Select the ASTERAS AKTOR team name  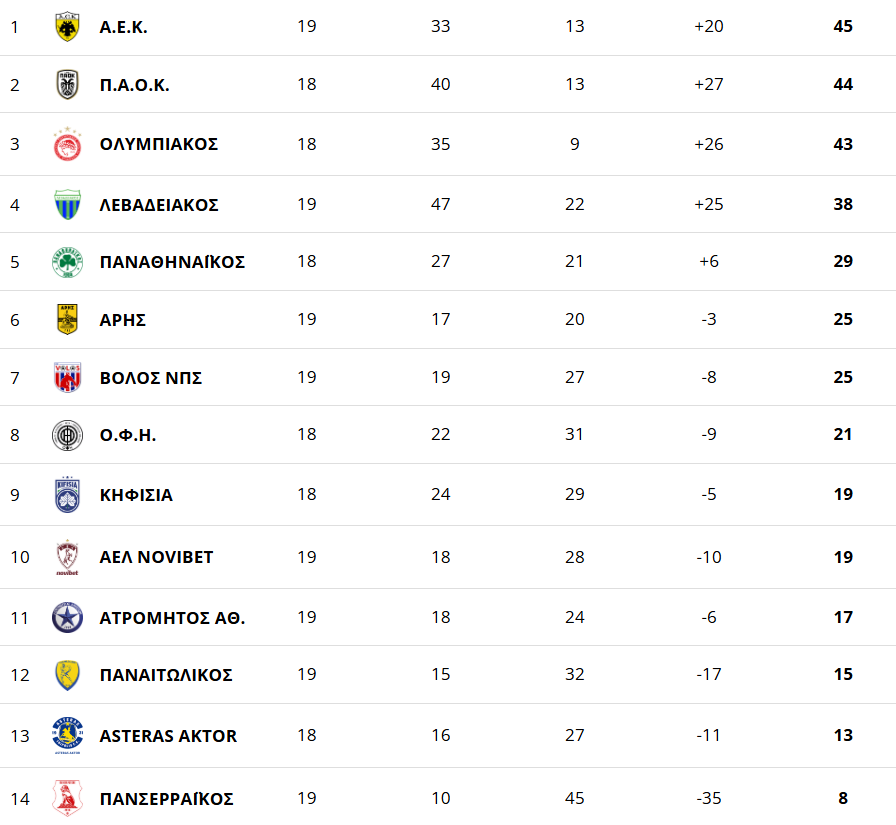pyautogui.click(x=168, y=736)
